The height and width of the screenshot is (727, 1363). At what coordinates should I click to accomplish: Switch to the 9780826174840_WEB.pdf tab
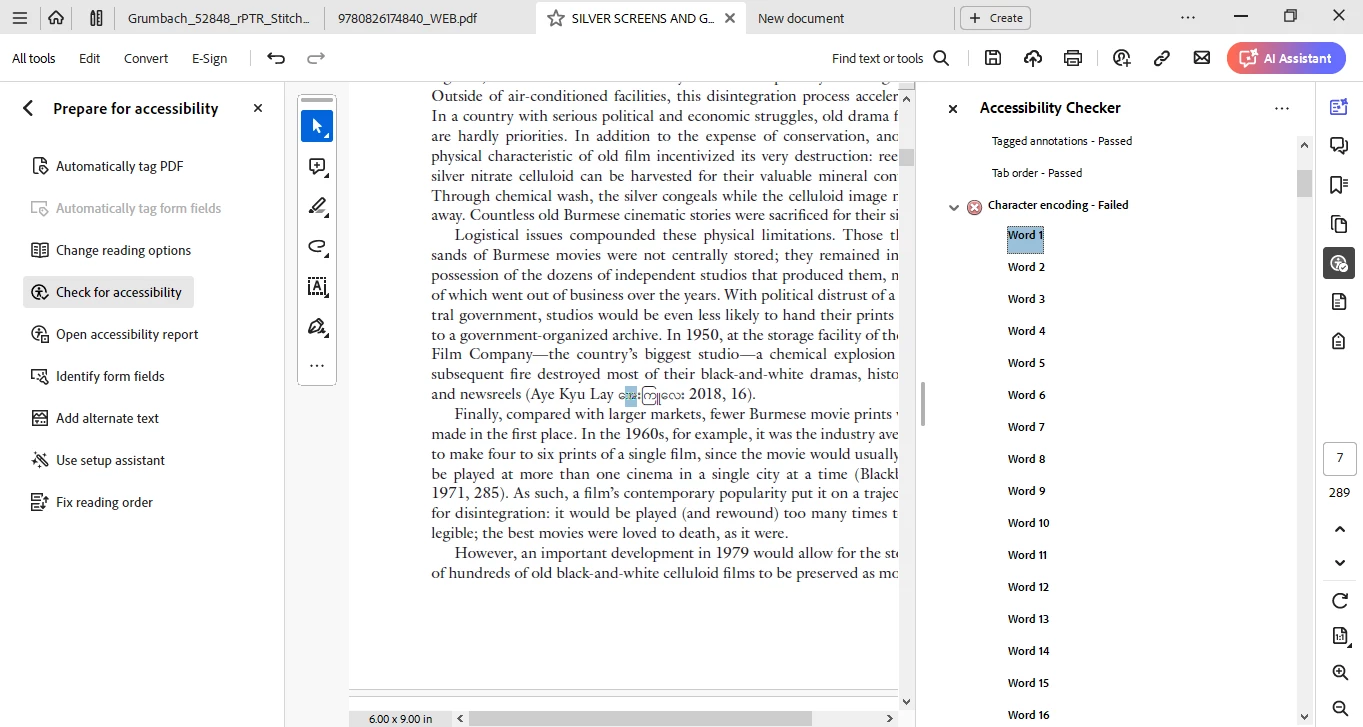pos(407,18)
